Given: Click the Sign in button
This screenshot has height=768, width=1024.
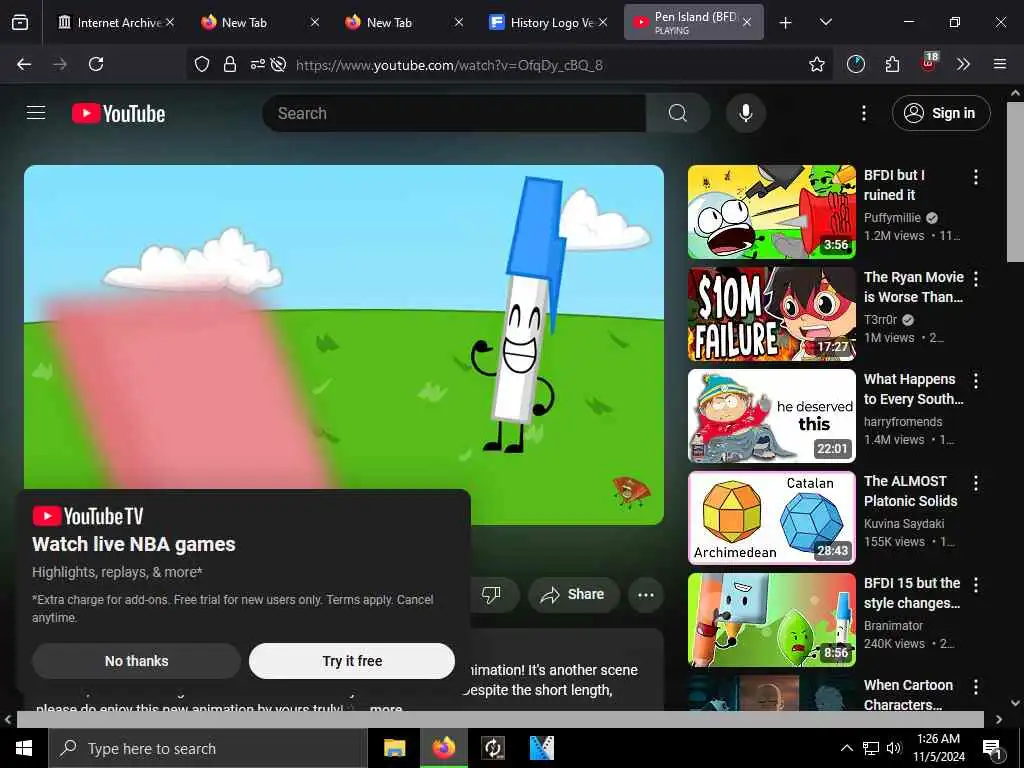Looking at the screenshot, I should 941,113.
